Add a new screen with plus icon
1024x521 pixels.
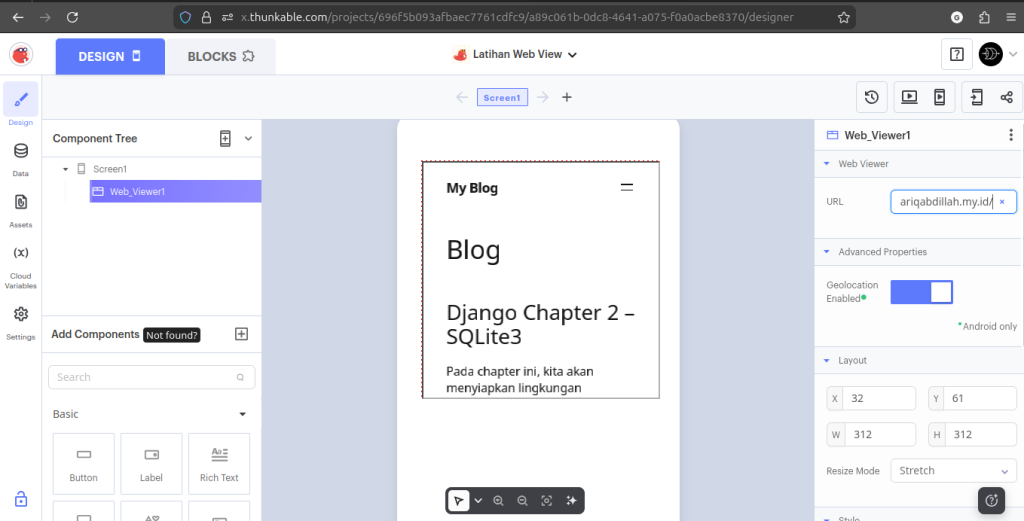pyautogui.click(x=567, y=97)
